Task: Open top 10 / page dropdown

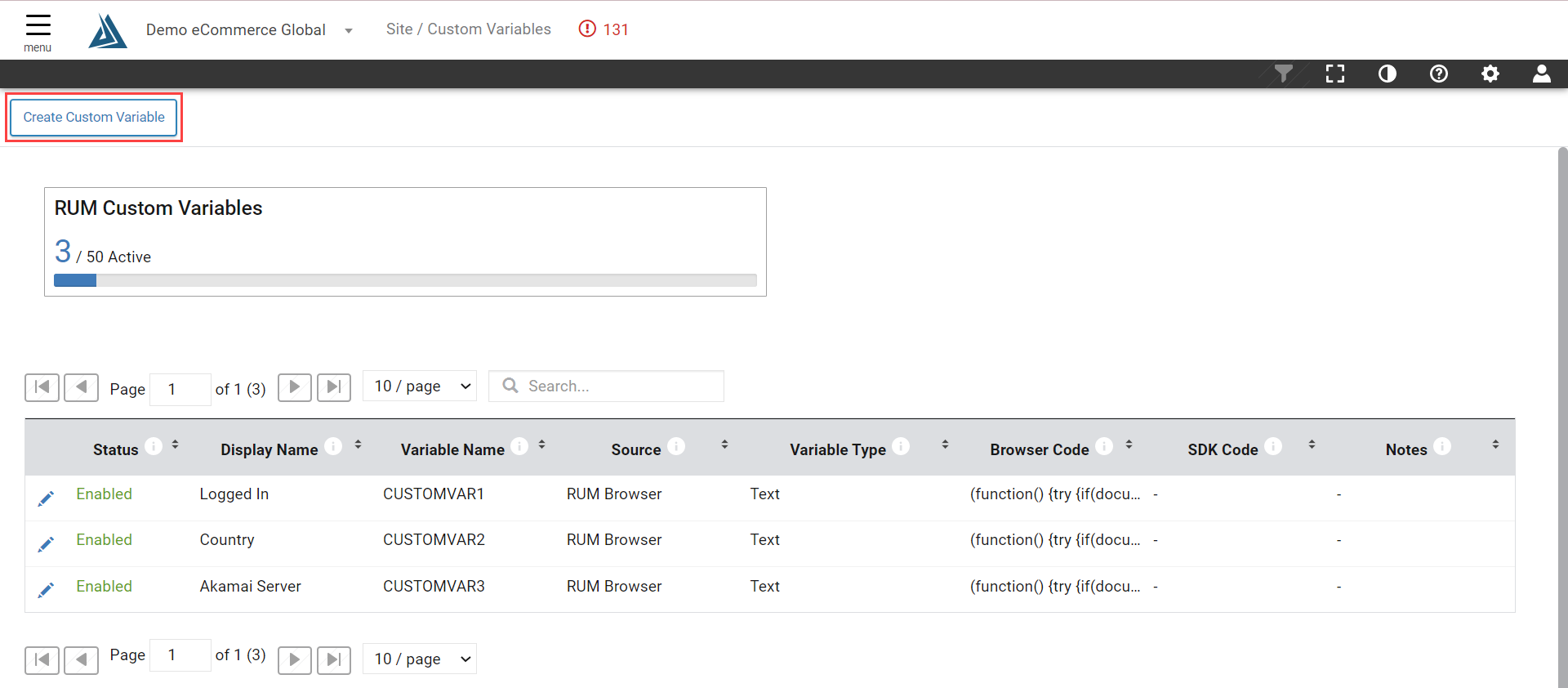Action: click(x=420, y=386)
